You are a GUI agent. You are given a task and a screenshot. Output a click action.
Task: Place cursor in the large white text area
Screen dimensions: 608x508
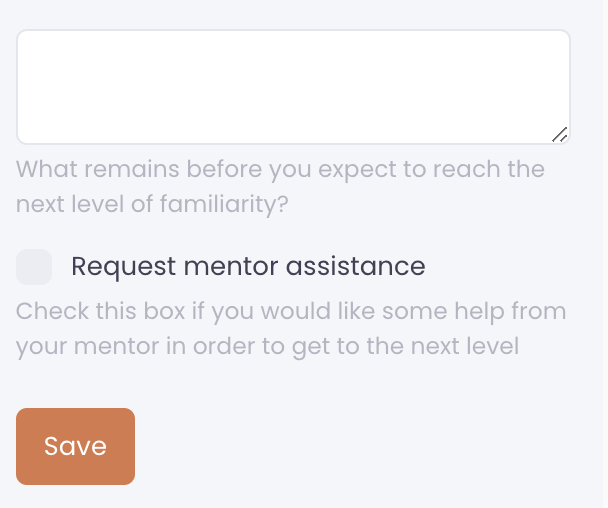pyautogui.click(x=293, y=87)
